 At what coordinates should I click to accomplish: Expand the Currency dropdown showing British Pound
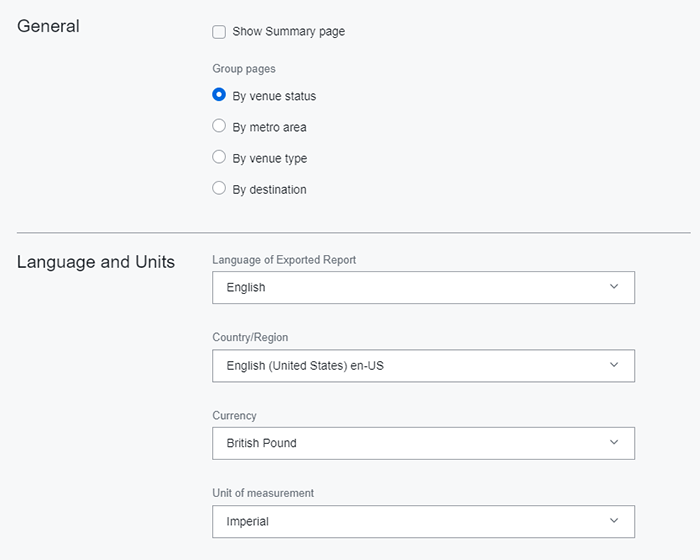(423, 443)
